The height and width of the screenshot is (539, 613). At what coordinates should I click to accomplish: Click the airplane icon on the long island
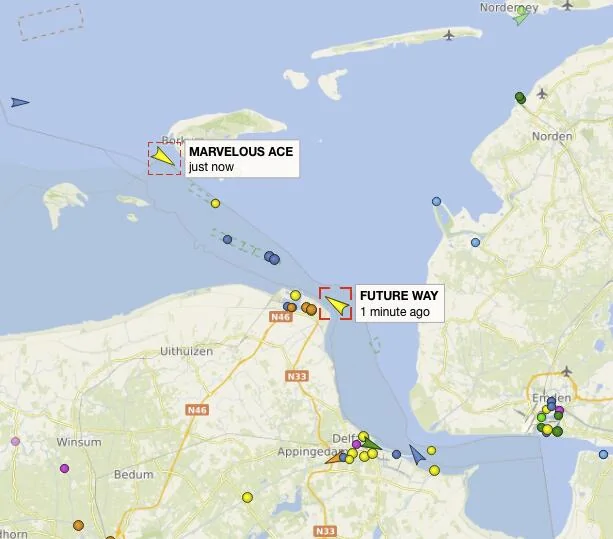pyautogui.click(x=450, y=36)
